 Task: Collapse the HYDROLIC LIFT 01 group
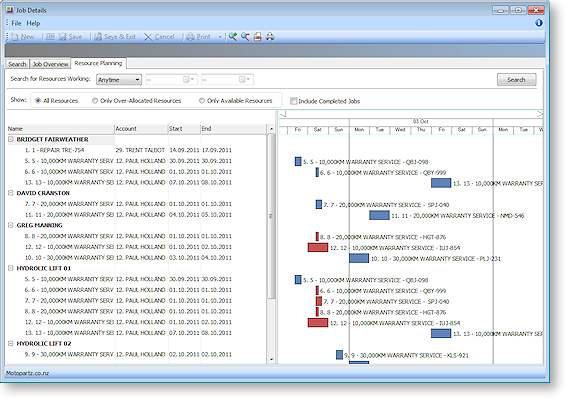tap(11, 268)
